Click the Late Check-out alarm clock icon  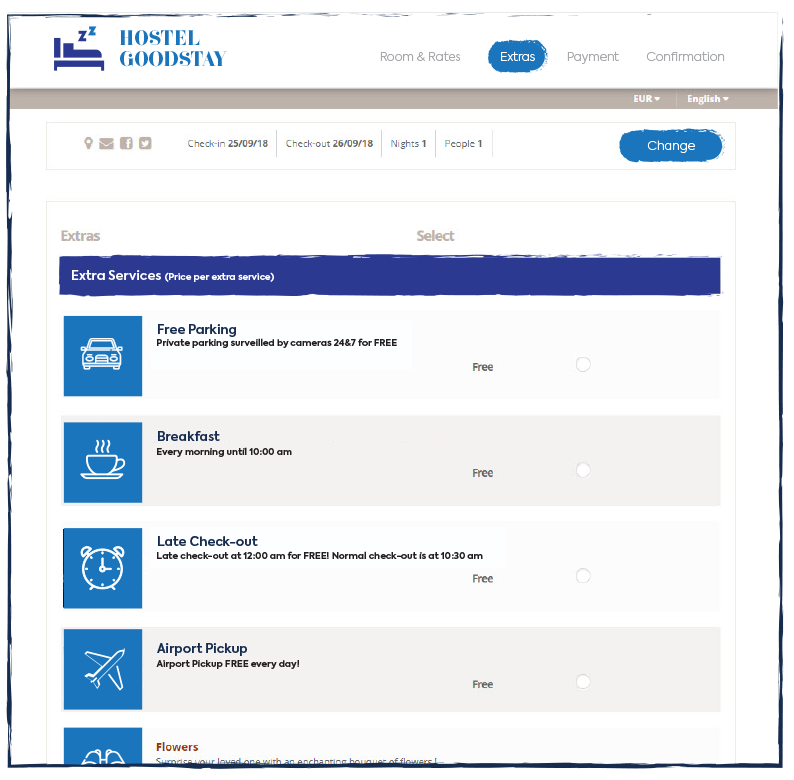[103, 568]
